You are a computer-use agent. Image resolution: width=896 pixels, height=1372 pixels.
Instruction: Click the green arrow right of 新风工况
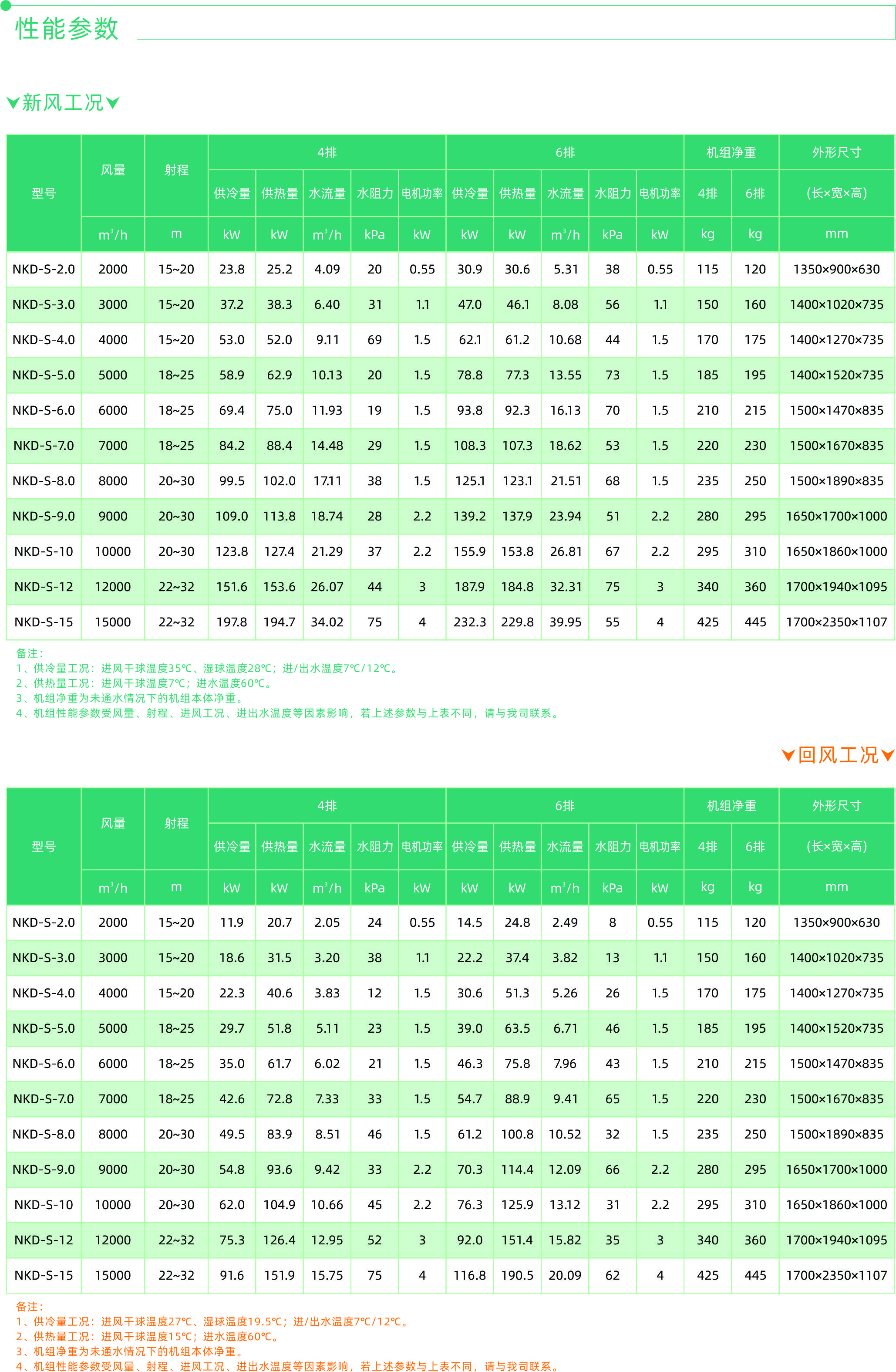113,103
